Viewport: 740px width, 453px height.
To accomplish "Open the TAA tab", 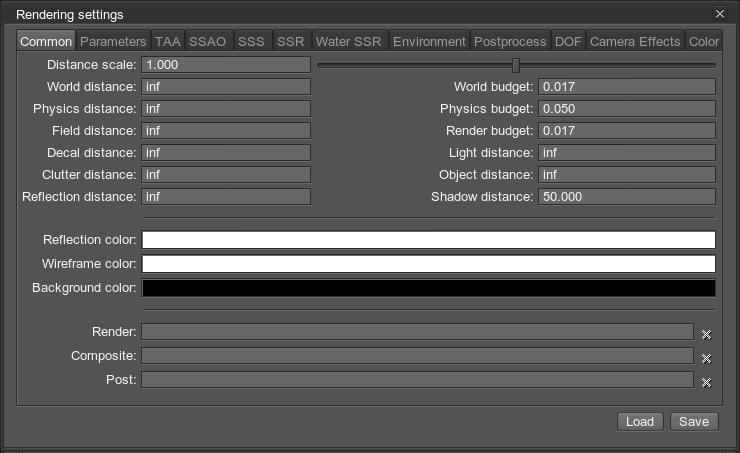I will (x=167, y=42).
